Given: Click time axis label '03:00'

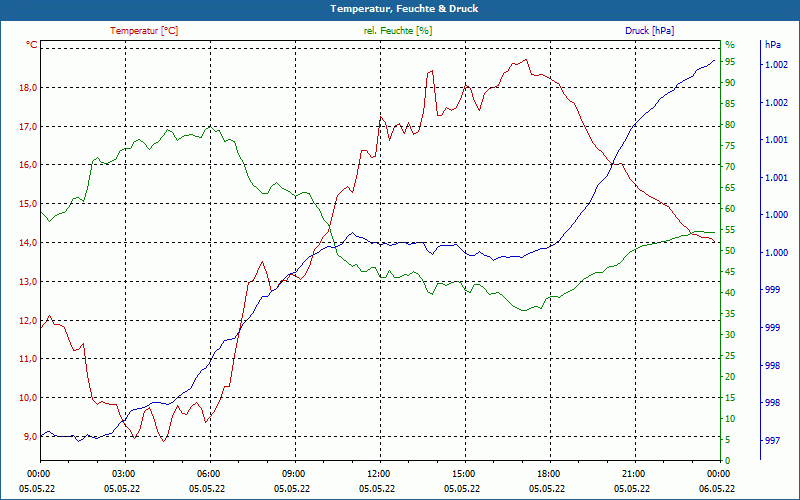Looking at the screenshot, I should tap(125, 473).
